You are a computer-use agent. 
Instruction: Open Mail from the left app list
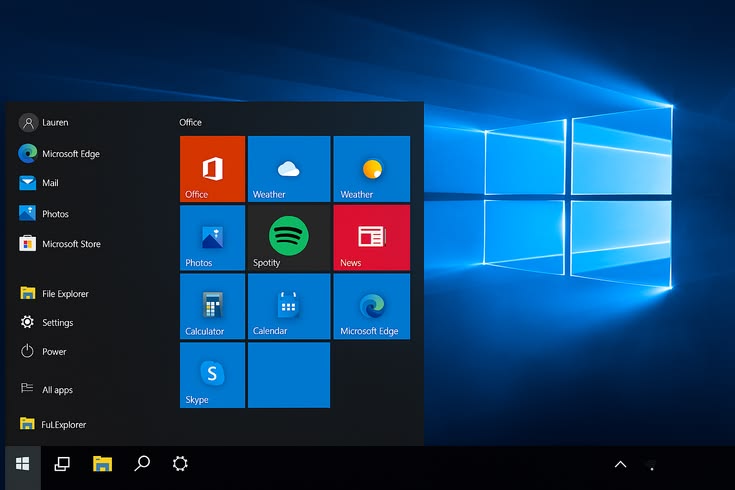tap(38, 183)
